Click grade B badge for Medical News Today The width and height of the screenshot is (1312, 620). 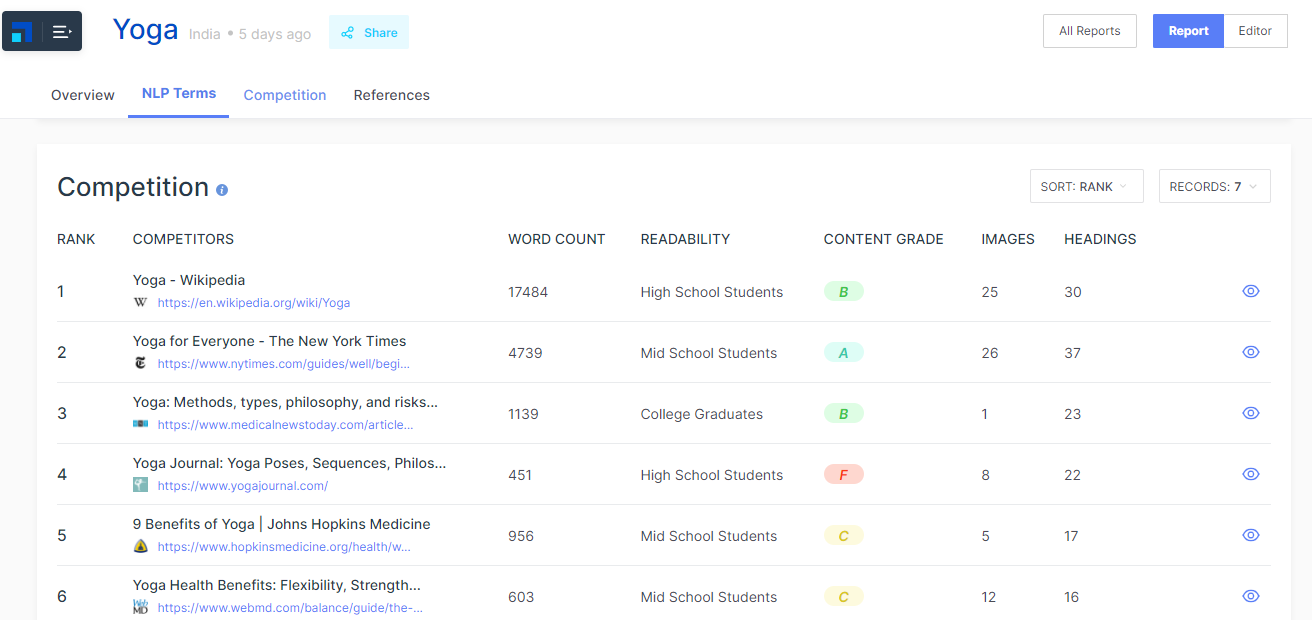pyautogui.click(x=843, y=414)
